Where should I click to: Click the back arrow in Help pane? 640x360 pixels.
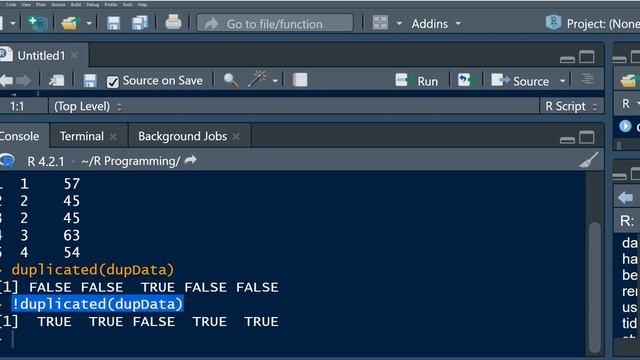[626, 198]
